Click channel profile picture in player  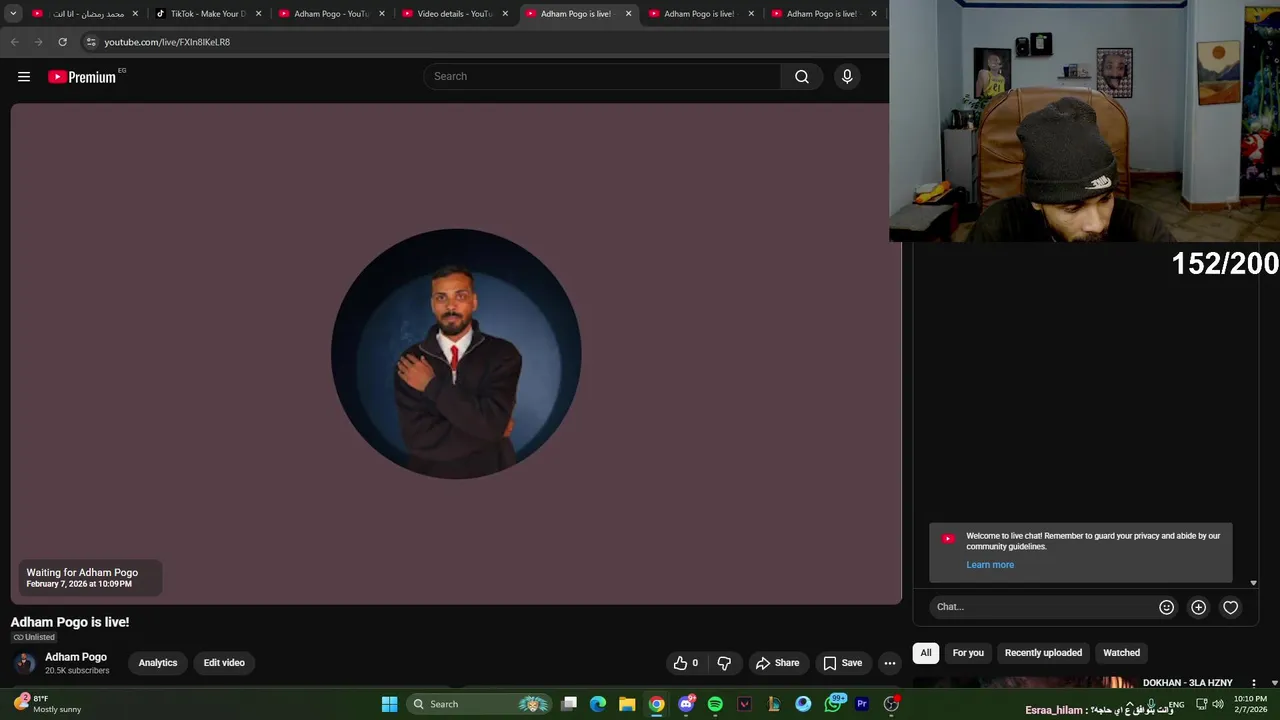coord(456,354)
